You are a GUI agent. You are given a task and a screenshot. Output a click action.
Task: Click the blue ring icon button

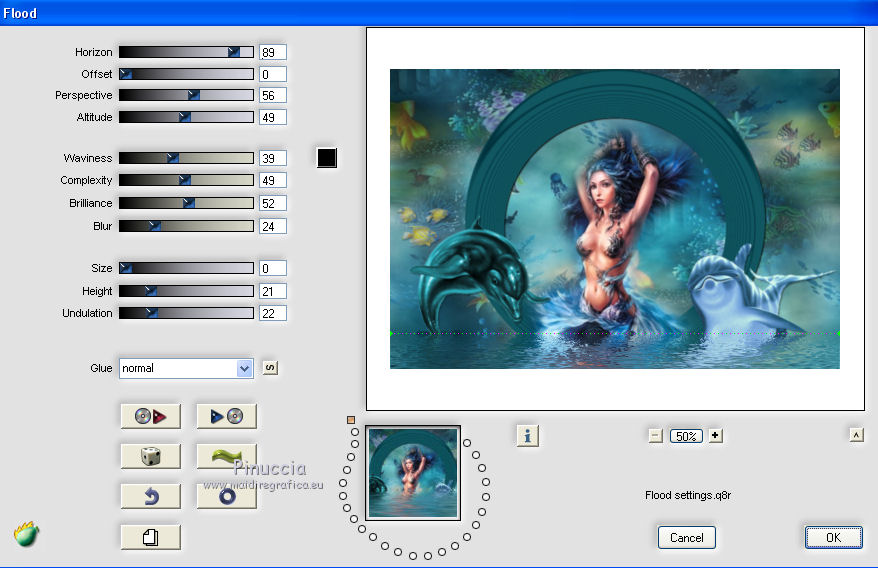[x=227, y=496]
